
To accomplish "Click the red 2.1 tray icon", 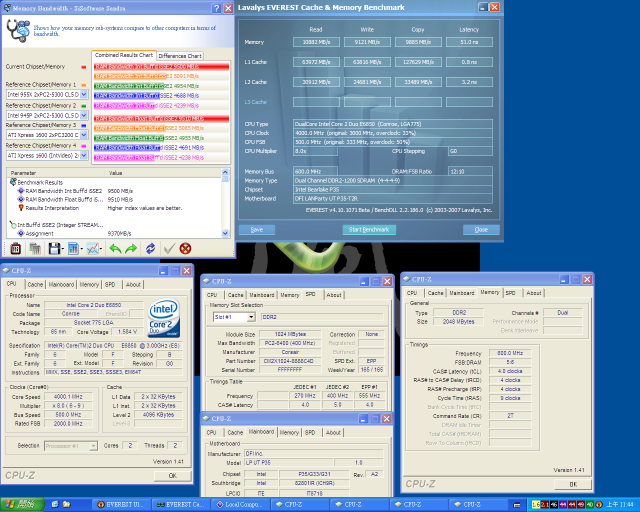I will pyautogui.click(x=545, y=505).
